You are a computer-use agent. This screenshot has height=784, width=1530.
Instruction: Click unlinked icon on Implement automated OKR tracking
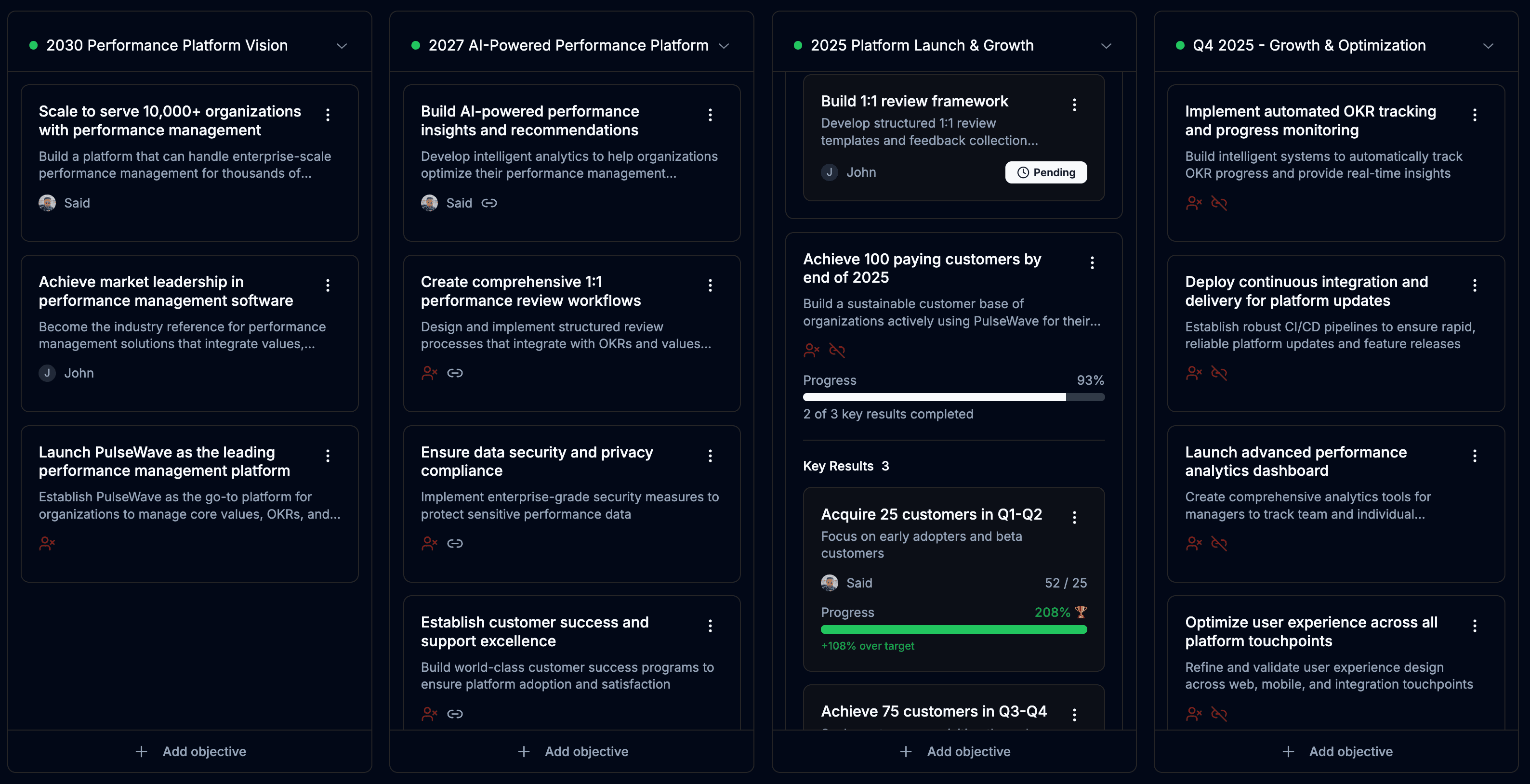1219,203
